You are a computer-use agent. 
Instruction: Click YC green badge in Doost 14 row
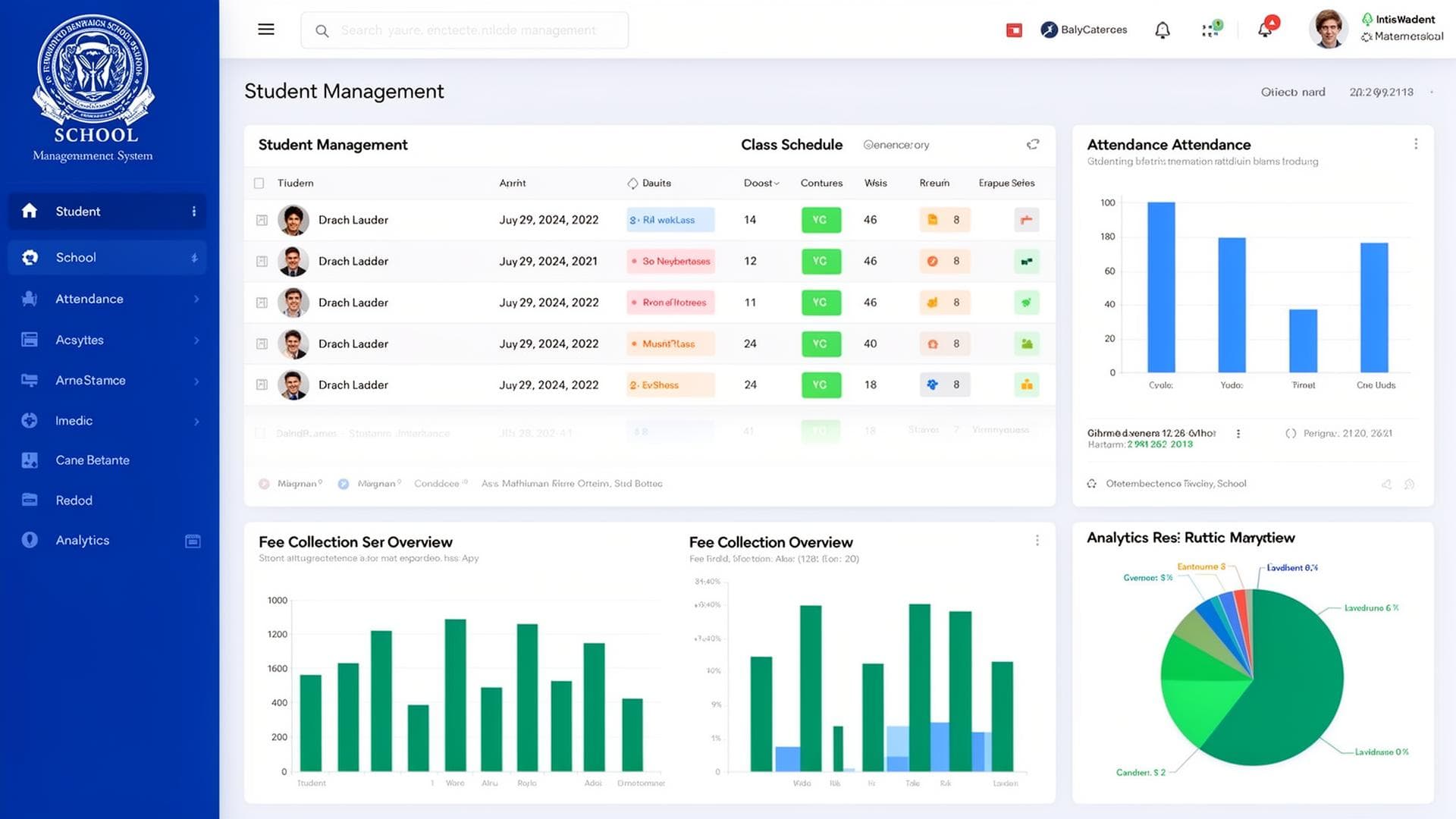[x=821, y=220]
